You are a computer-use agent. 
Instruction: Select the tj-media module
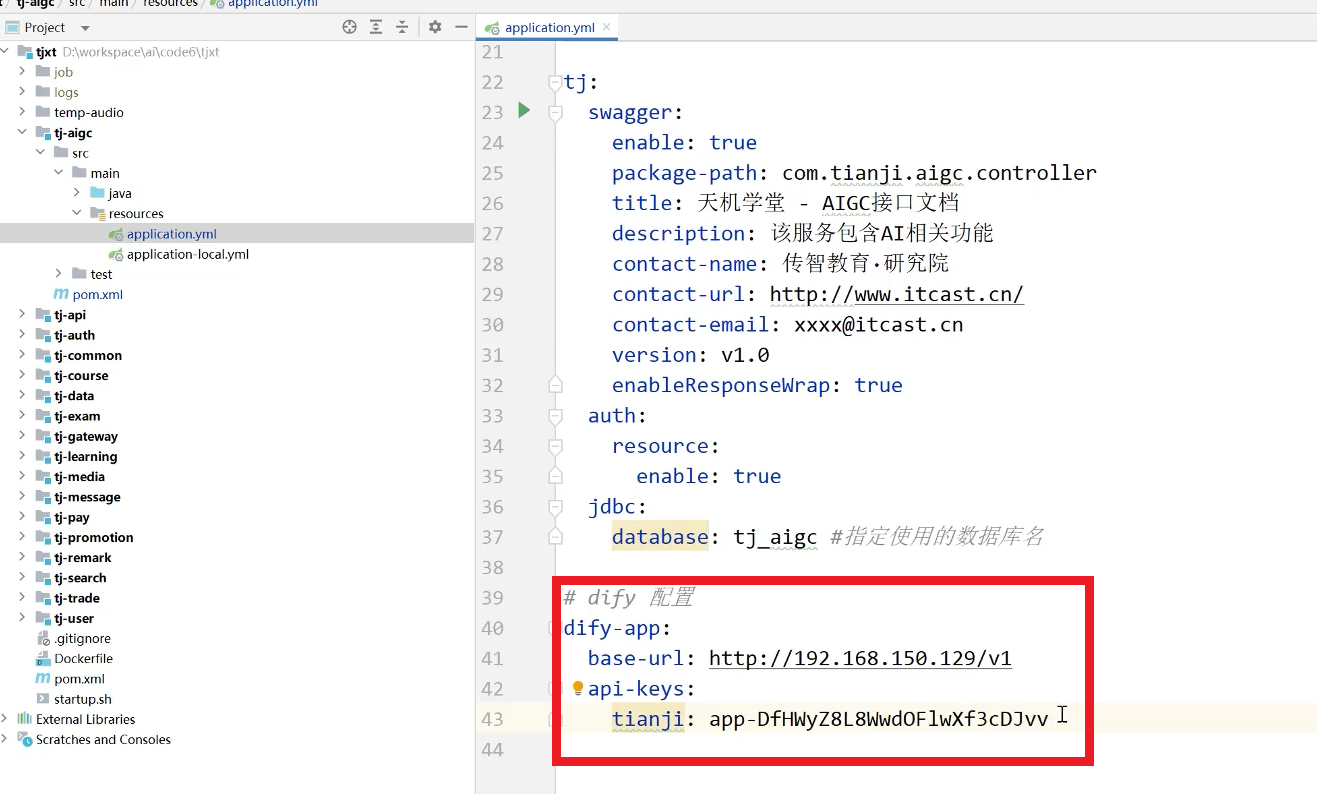tap(80, 477)
